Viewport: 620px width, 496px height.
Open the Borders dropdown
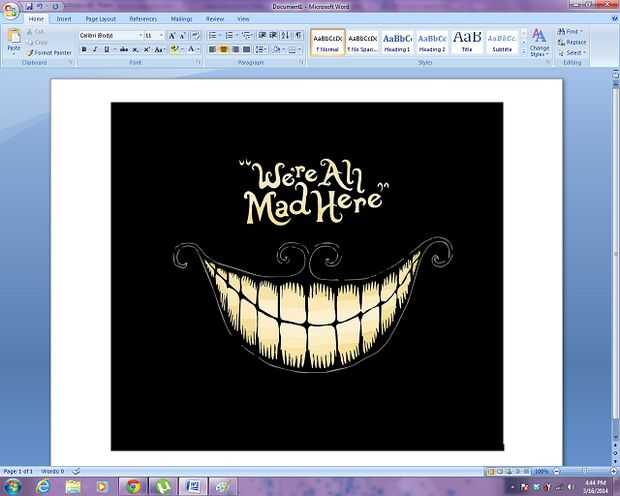point(300,49)
